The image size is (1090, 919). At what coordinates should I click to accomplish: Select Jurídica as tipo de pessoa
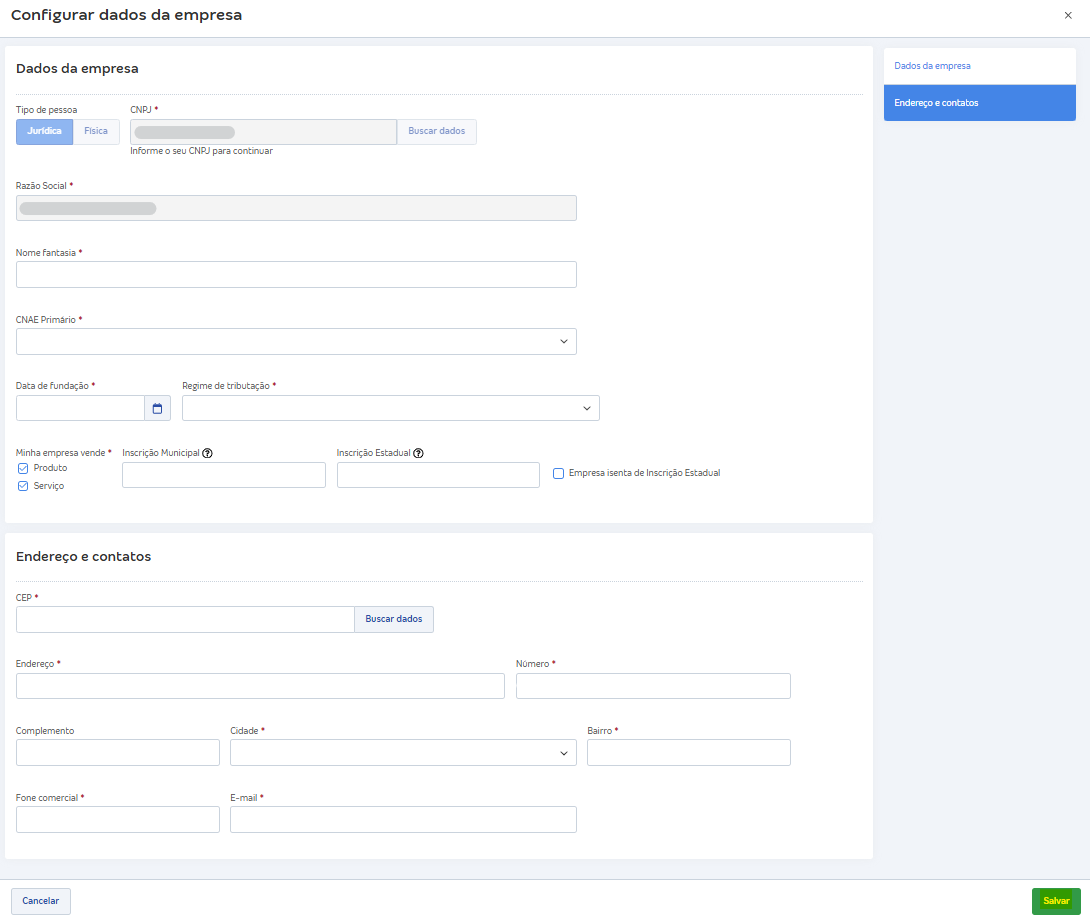(x=45, y=132)
